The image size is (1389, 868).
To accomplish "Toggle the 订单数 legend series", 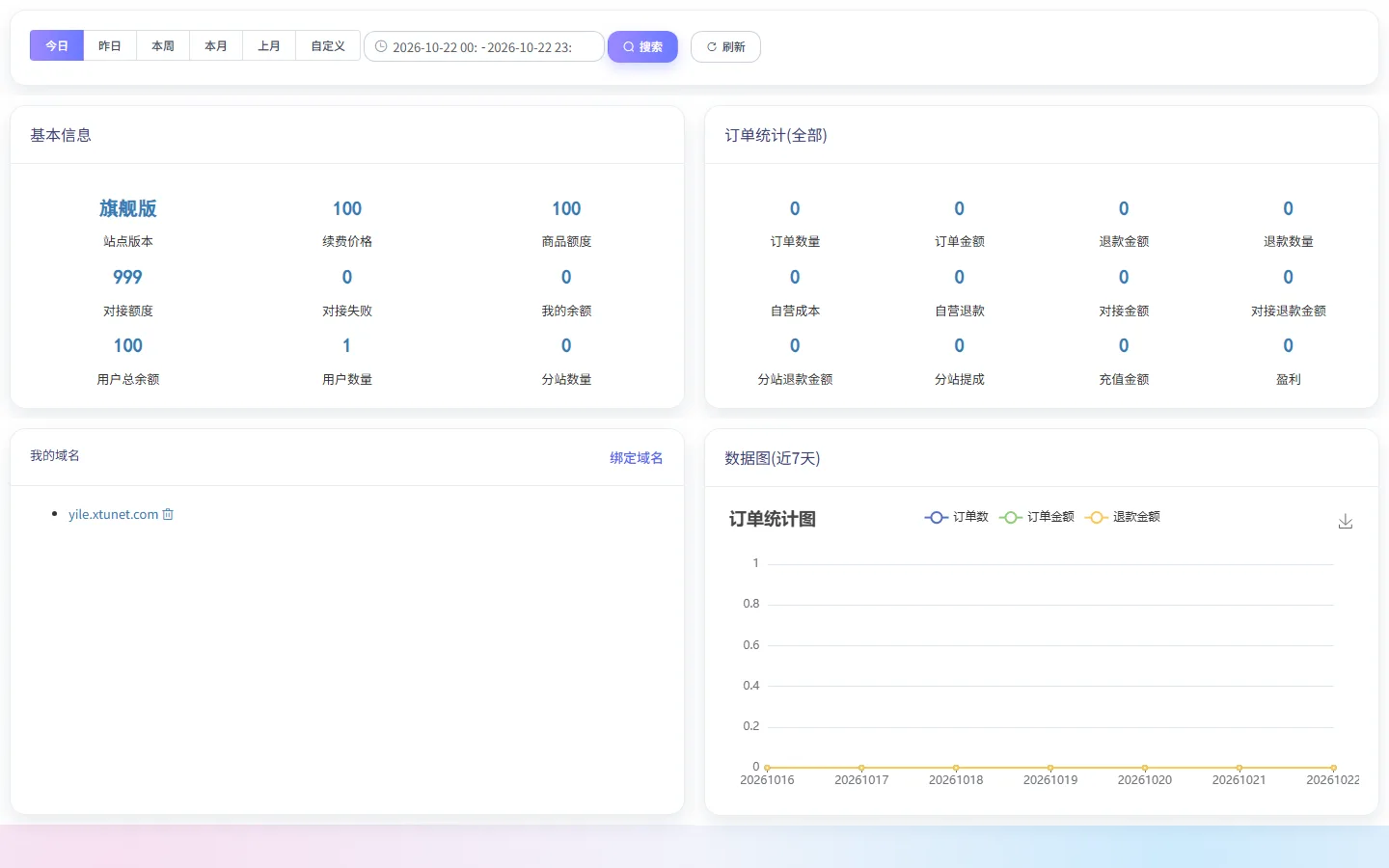I will [956, 517].
